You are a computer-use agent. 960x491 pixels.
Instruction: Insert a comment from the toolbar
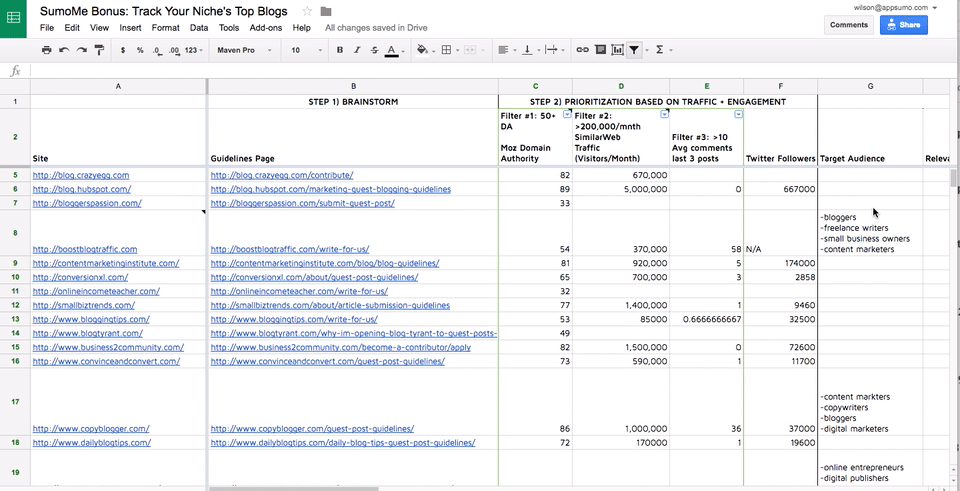click(600, 50)
